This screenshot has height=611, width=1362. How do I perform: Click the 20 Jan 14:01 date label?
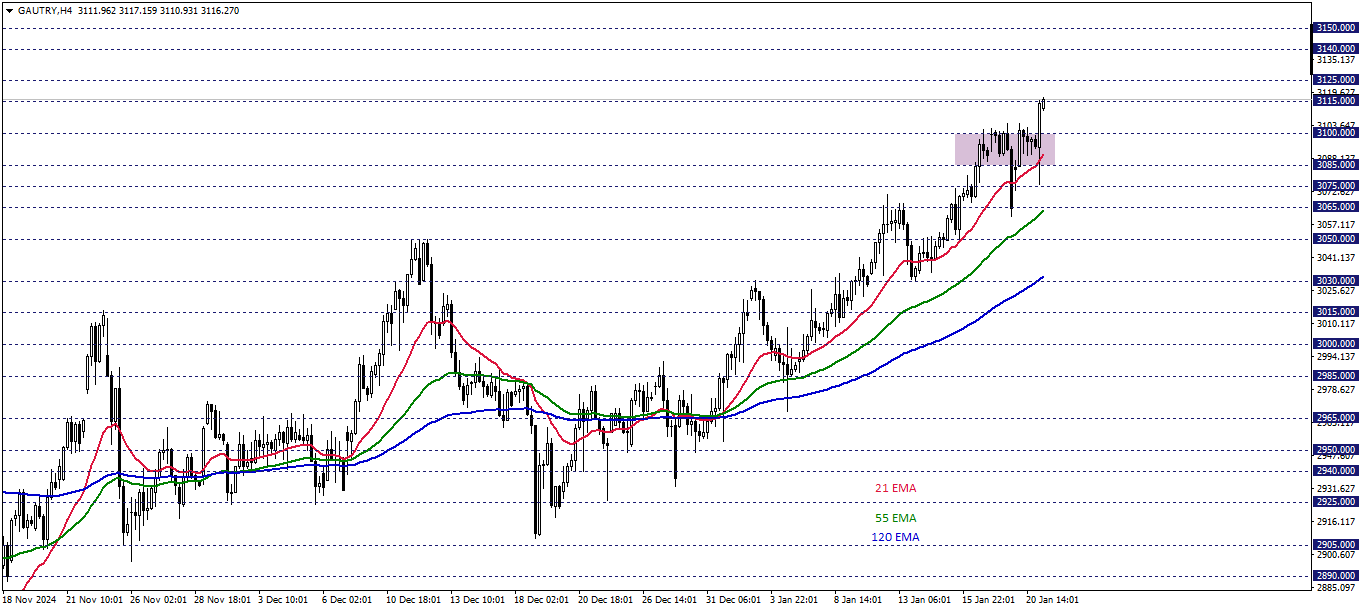coord(1054,600)
